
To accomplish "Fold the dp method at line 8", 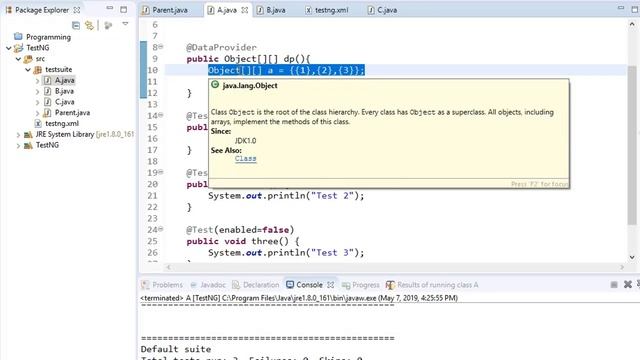I will click(161, 47).
